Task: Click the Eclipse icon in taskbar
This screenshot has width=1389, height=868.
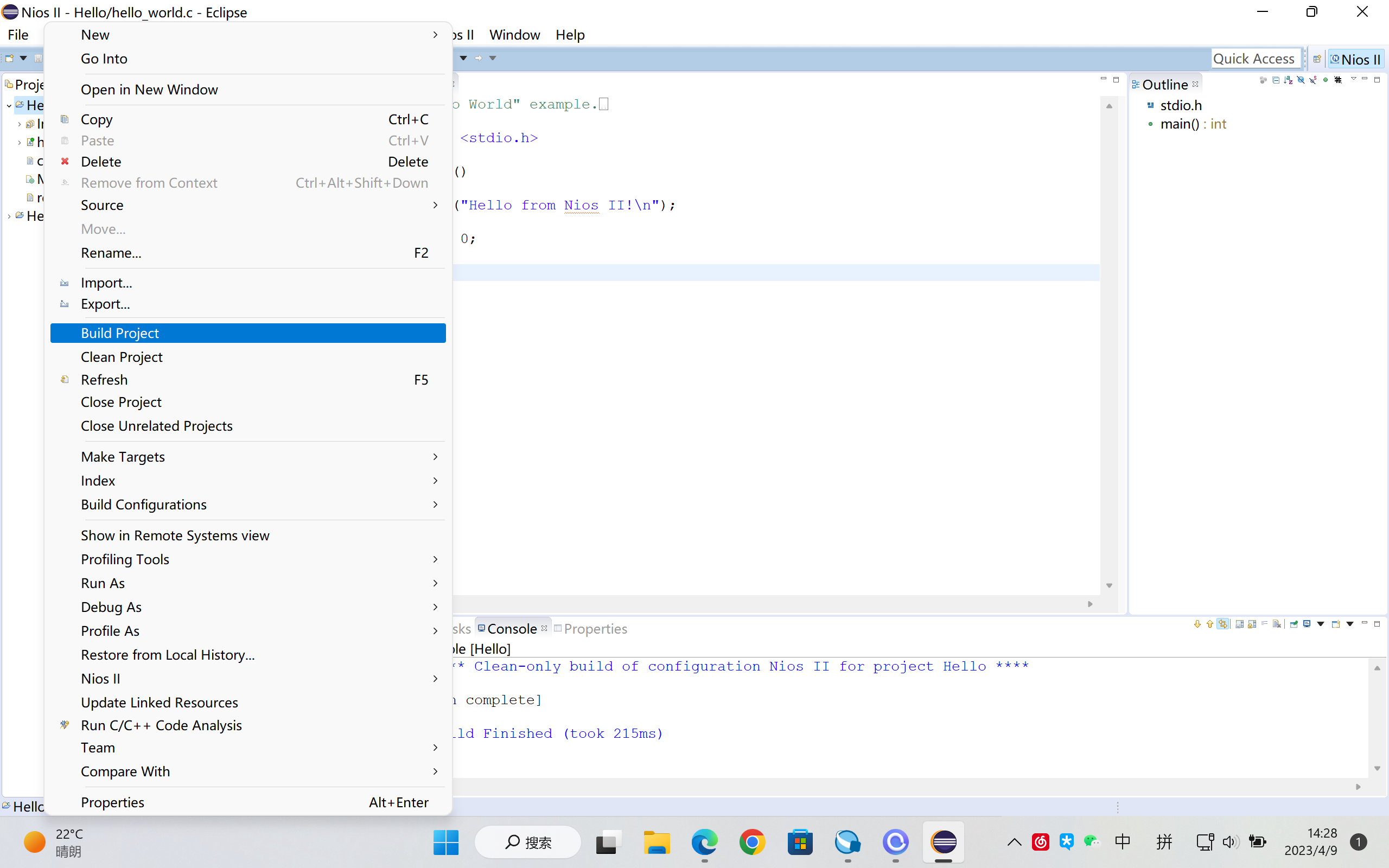Action: click(944, 842)
